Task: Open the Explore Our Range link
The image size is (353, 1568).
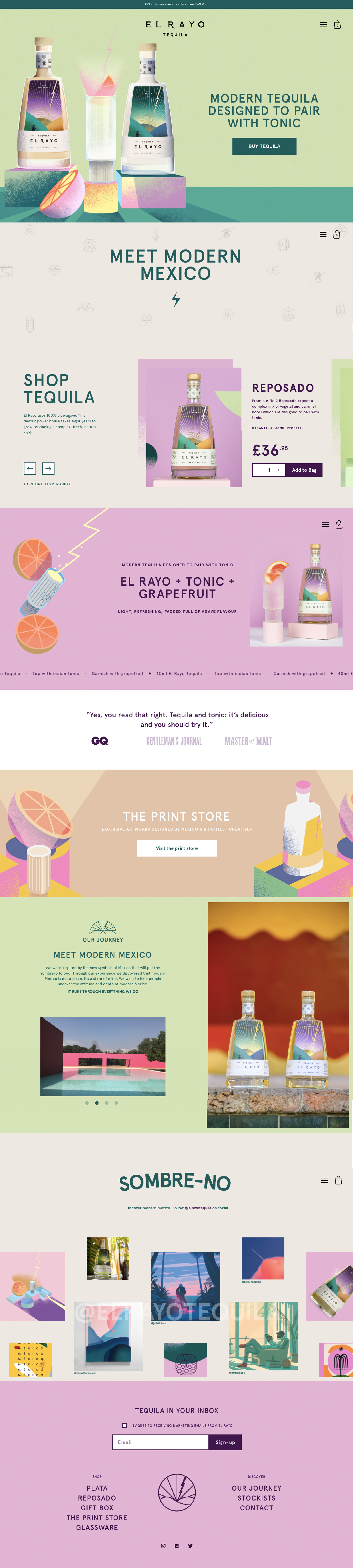Action: coord(47,484)
